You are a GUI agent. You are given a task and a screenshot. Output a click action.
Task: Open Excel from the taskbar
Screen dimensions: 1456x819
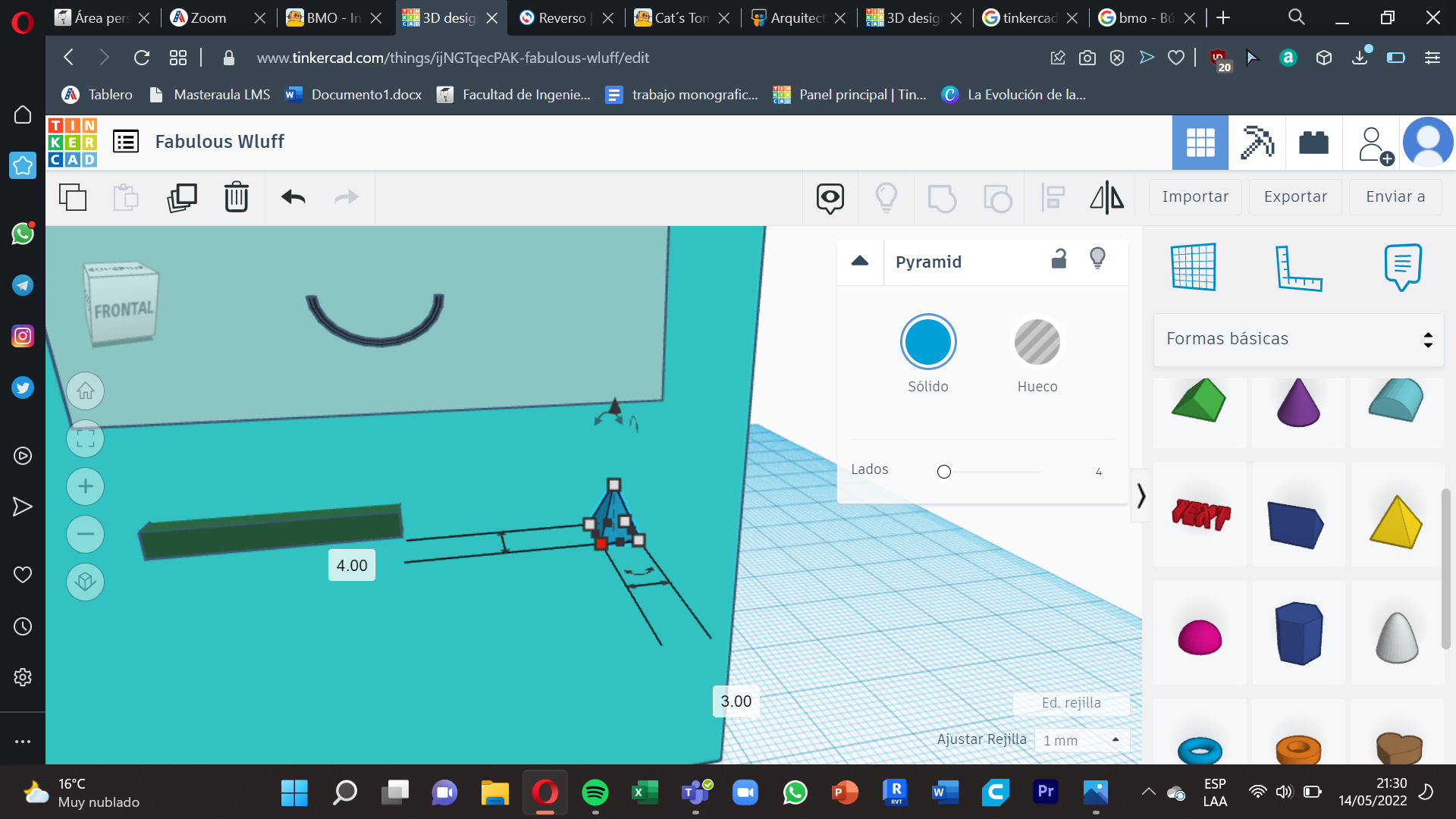tap(645, 792)
